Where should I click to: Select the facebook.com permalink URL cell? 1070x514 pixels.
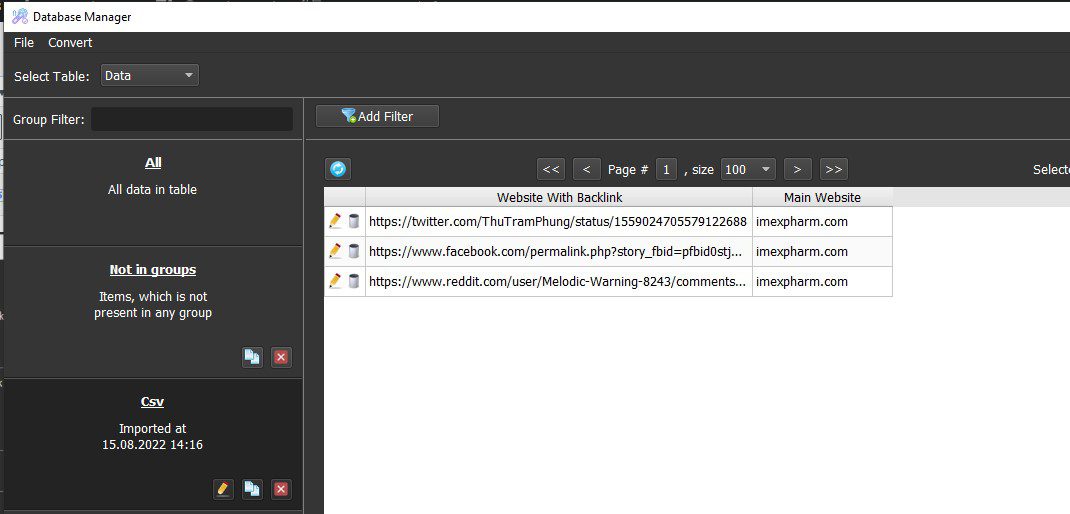point(559,251)
